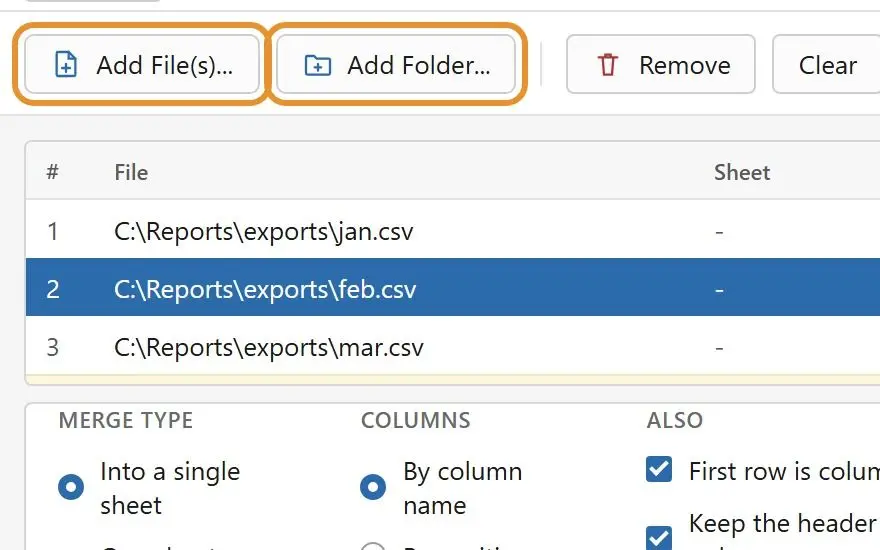This screenshot has height=550, width=880.
Task: Click the Remove button label
Action: 685,65
